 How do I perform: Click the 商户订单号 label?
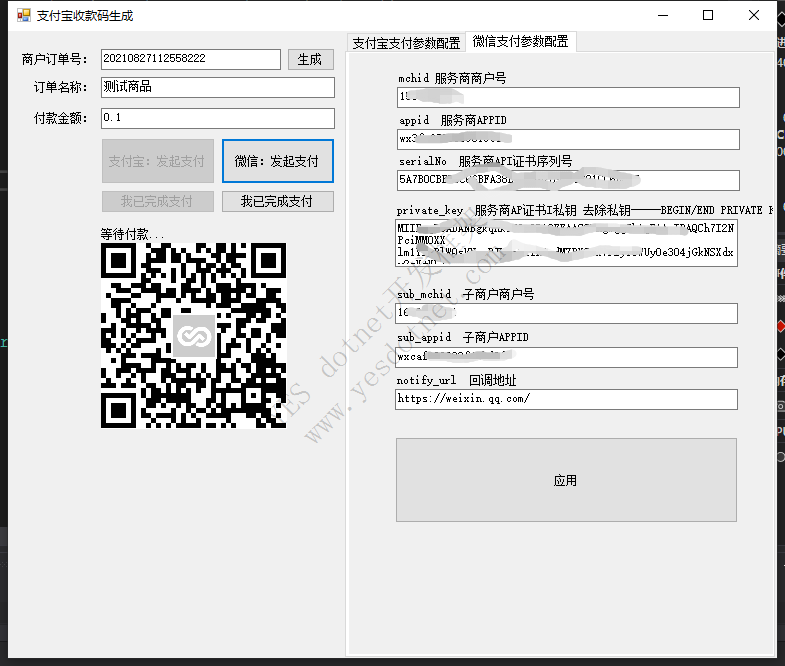pyautogui.click(x=54, y=60)
